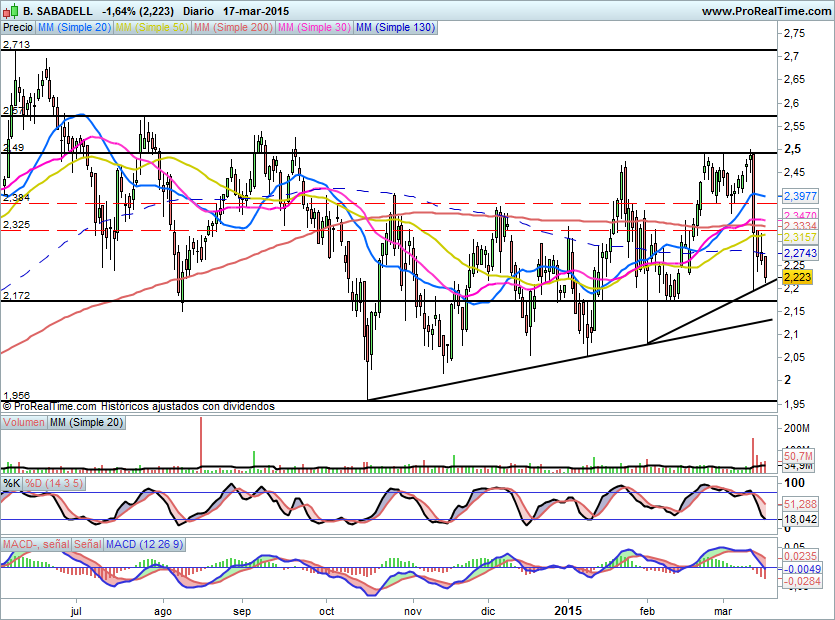Click the 1,956 support level label
Image resolution: width=835 pixels, height=620 pixels.
pos(16,395)
